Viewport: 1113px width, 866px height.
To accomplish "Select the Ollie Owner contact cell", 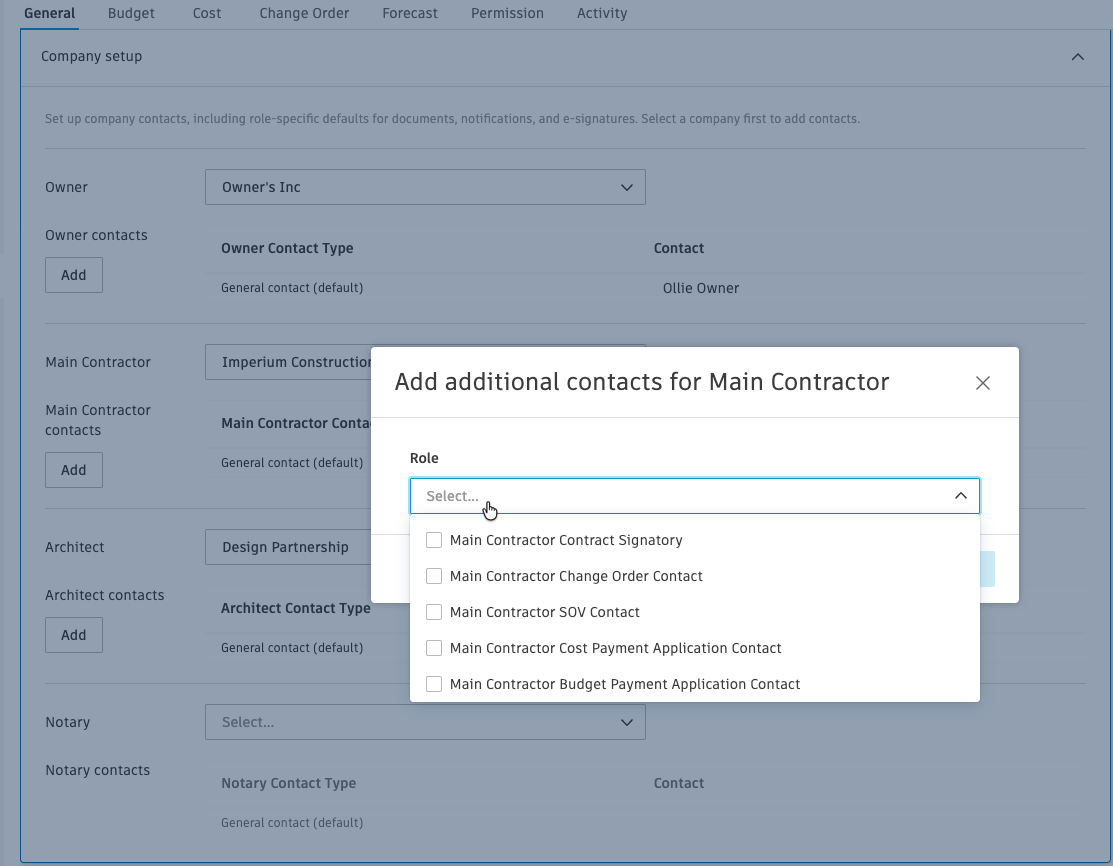I will coord(701,288).
